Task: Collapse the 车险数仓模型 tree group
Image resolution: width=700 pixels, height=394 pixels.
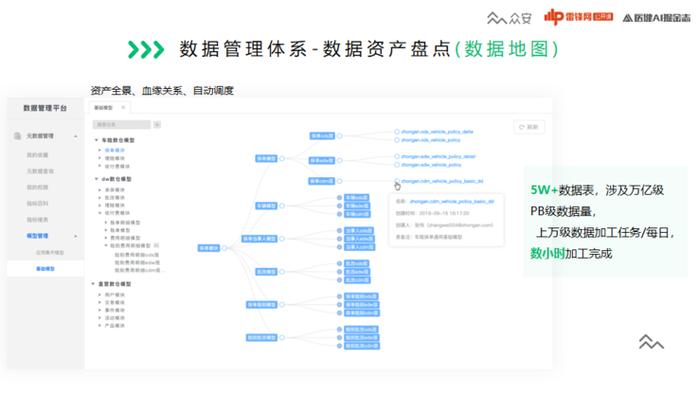Action: 96,140
